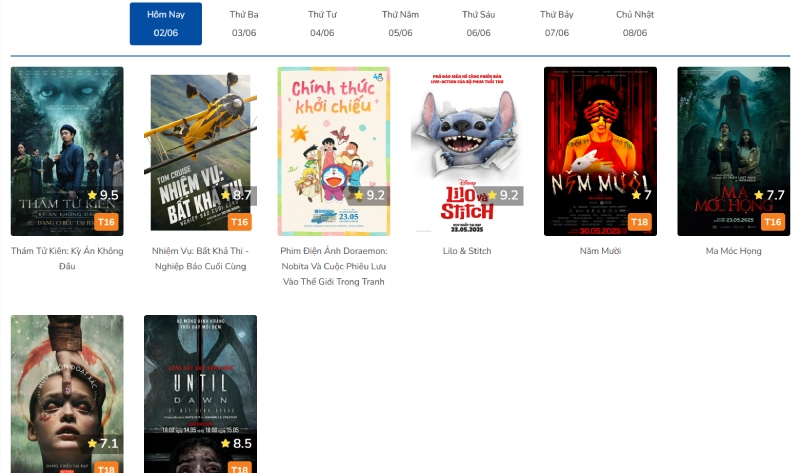
Task: Switch to Thứ Ba 03/06 tab
Action: [244, 23]
